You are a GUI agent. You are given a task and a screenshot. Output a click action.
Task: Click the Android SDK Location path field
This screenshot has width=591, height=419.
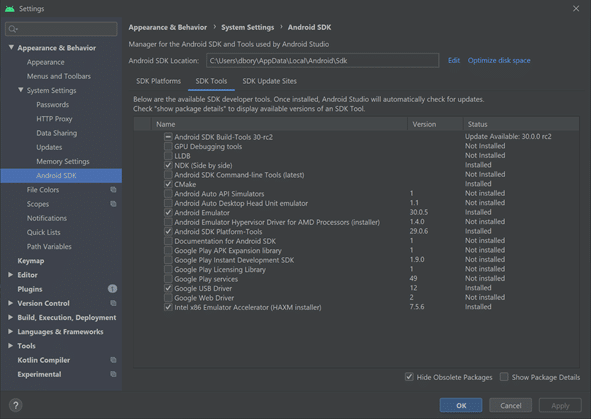(323, 60)
